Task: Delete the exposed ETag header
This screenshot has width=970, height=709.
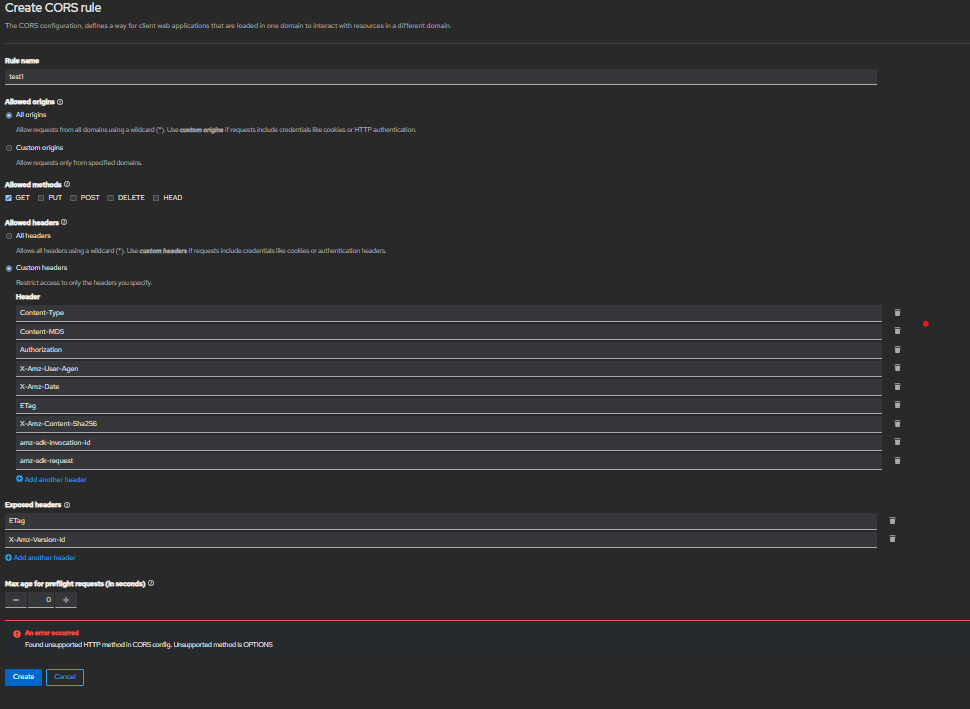Action: 892,520
